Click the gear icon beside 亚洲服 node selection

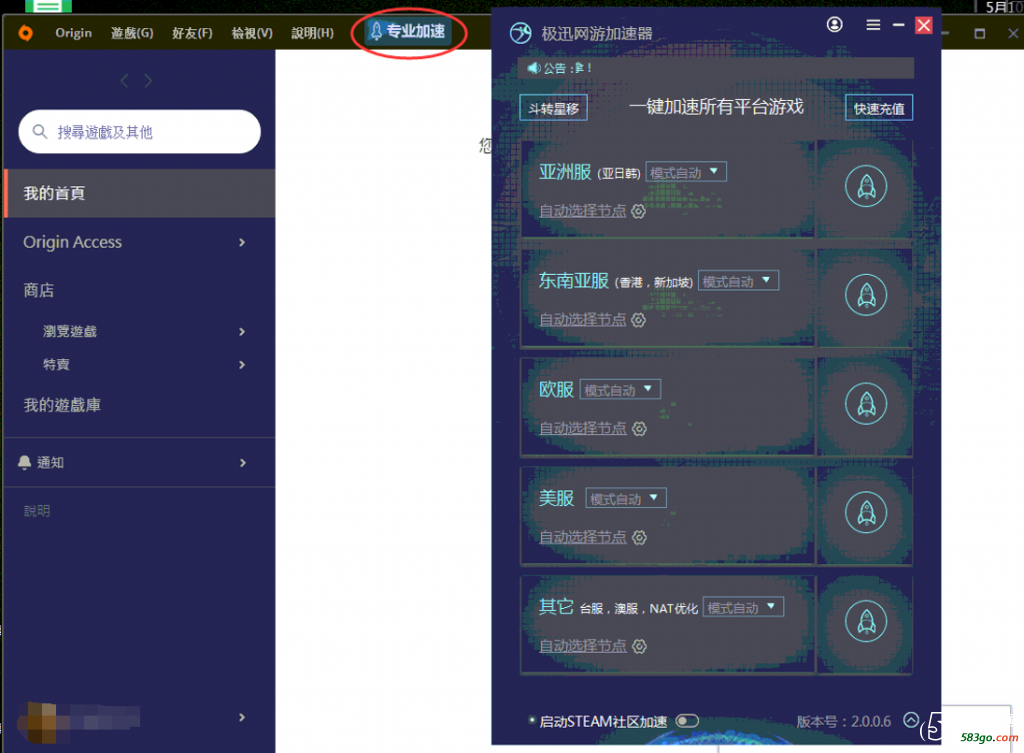pos(639,211)
